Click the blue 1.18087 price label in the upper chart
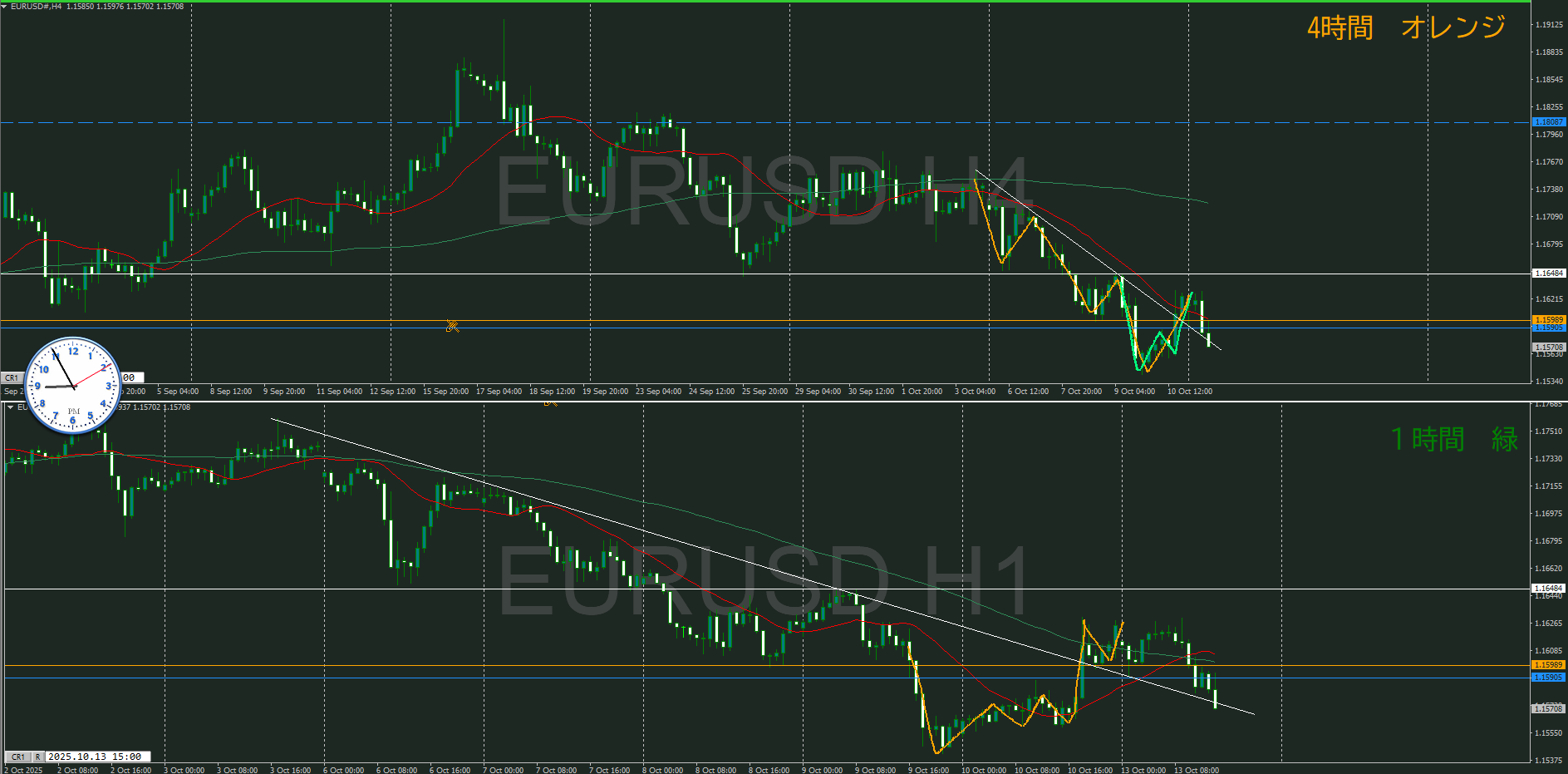Viewport: 1568px width, 774px height. coord(1548,122)
